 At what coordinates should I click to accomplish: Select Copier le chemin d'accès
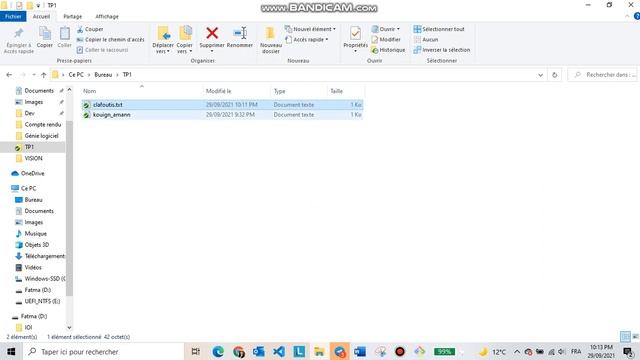tap(110, 40)
